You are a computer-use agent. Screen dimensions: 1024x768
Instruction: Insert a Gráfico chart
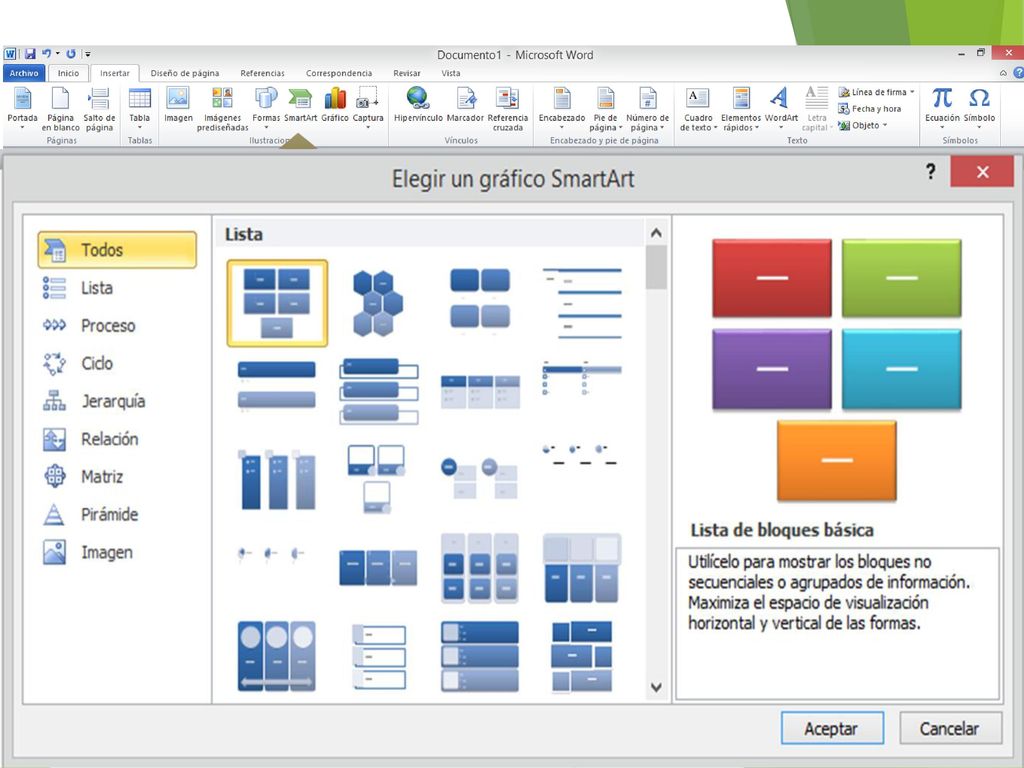coord(334,104)
